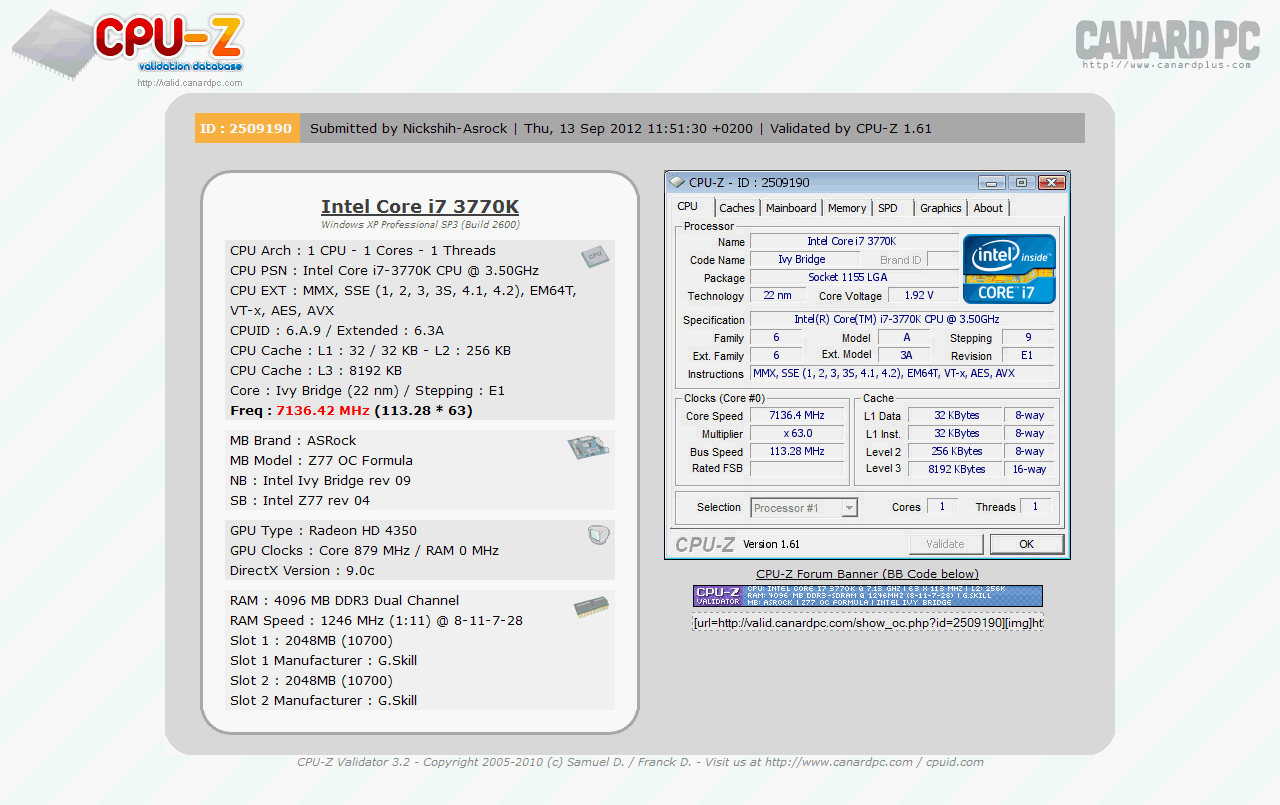Viewport: 1280px width, 805px height.
Task: Click the CPU chip icon in the CPU section
Action: click(595, 256)
